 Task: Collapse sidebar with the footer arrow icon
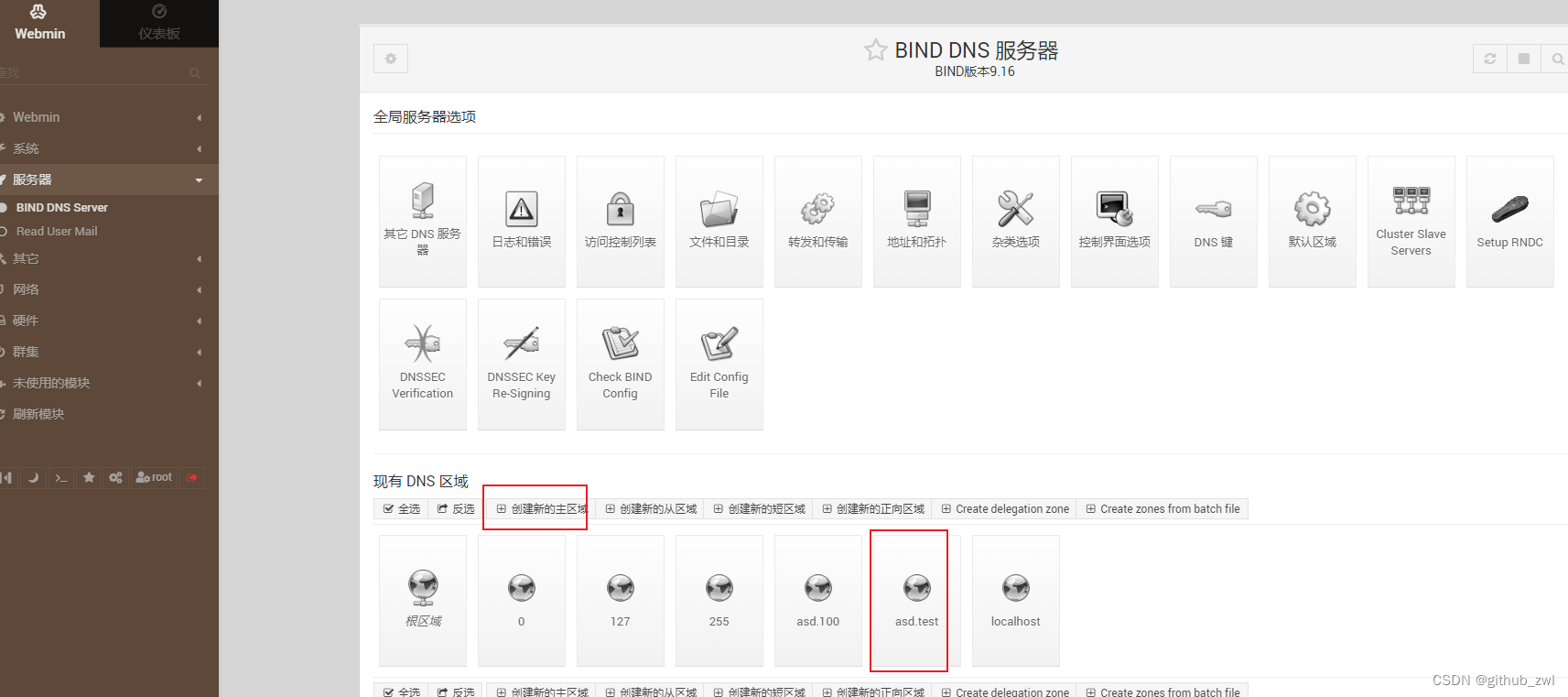(x=7, y=477)
